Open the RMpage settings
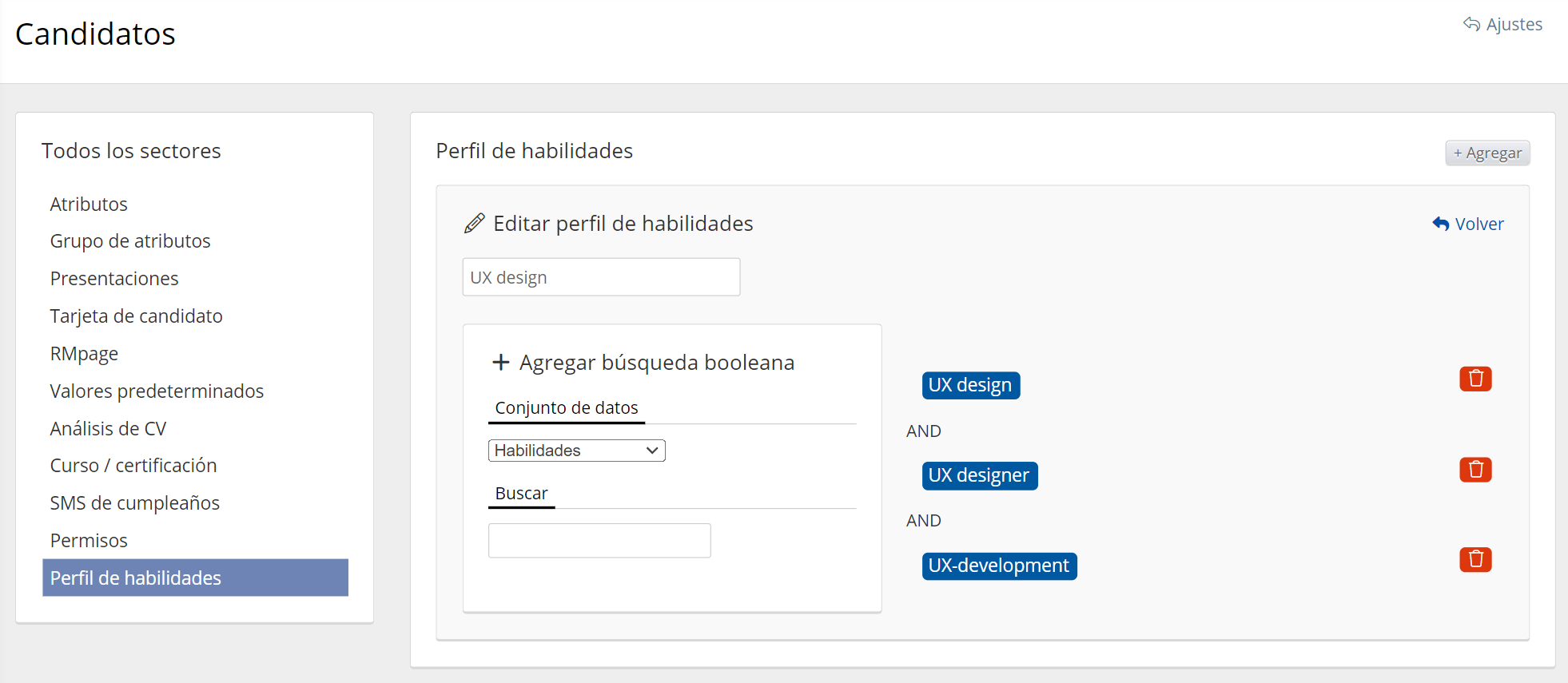The image size is (1568, 683). (x=84, y=354)
